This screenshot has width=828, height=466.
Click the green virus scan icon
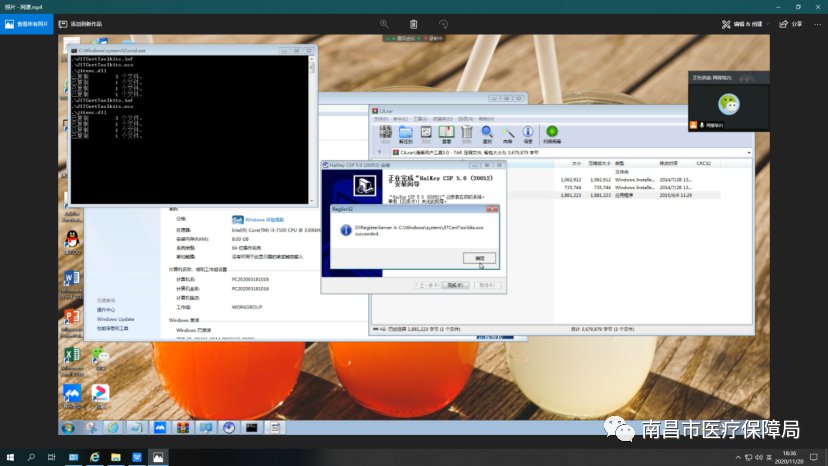553,132
